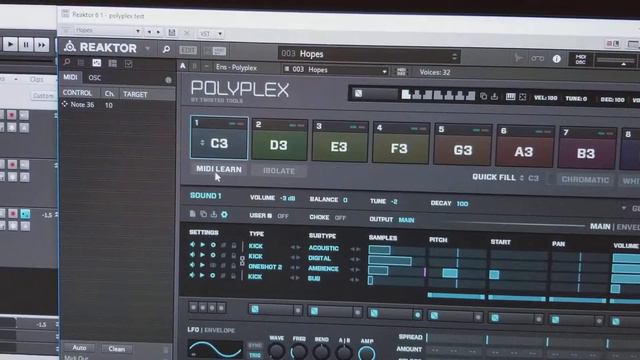Open the Quick Fill C3 note selector
This screenshot has width=640, height=360.
coord(529,178)
